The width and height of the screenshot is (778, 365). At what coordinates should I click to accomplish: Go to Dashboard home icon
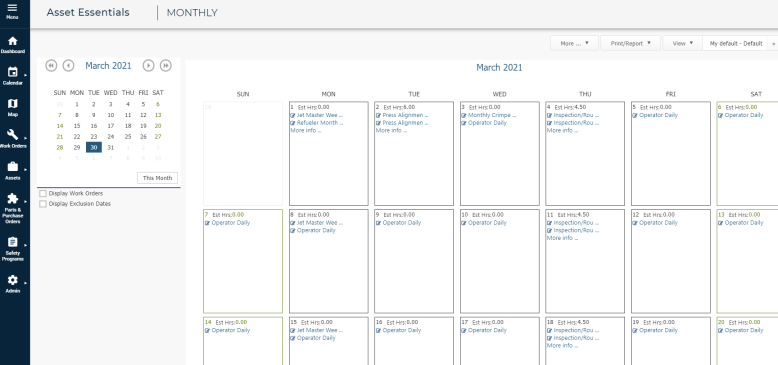pos(13,41)
